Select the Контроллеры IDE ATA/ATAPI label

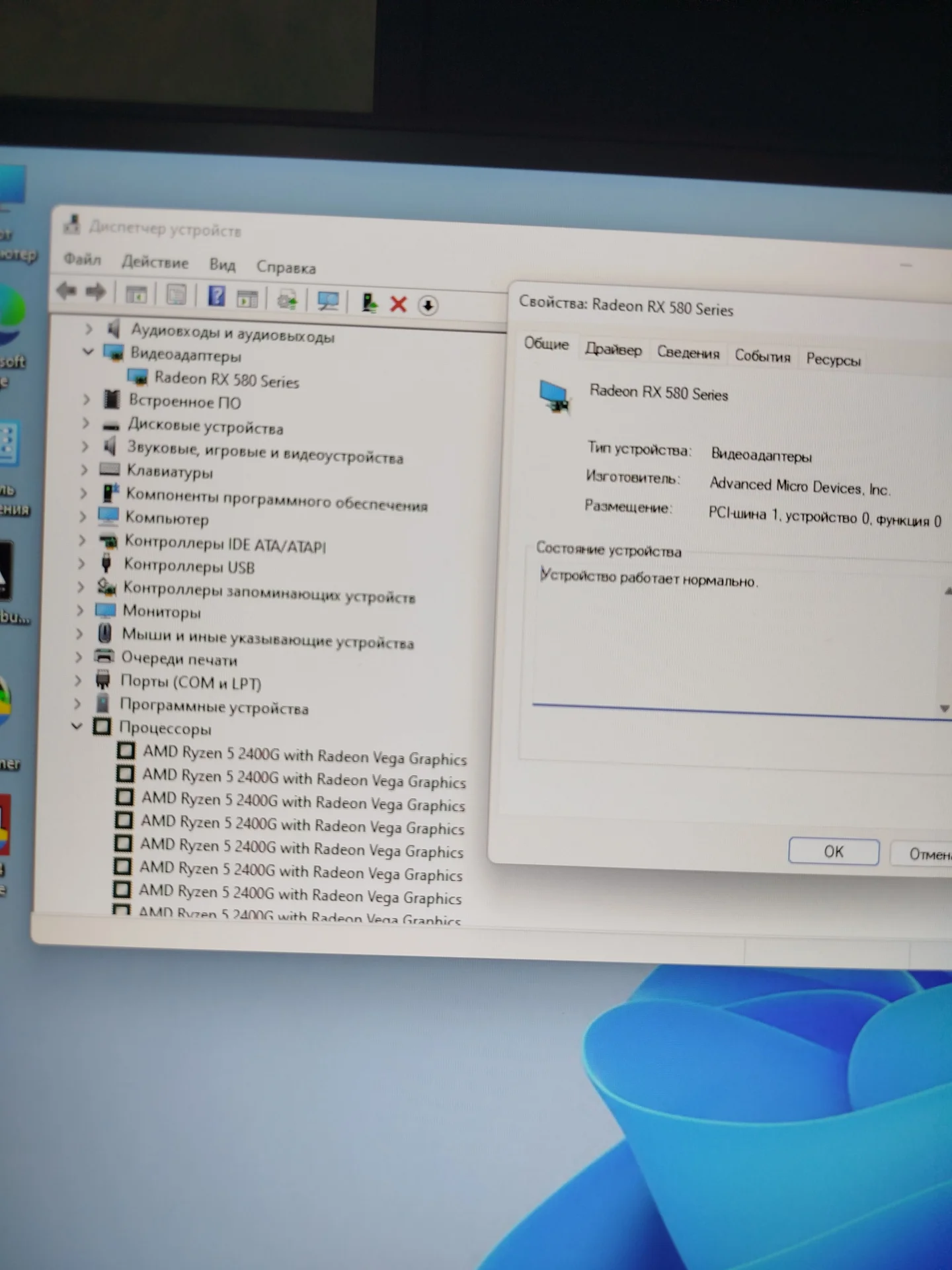tap(225, 544)
